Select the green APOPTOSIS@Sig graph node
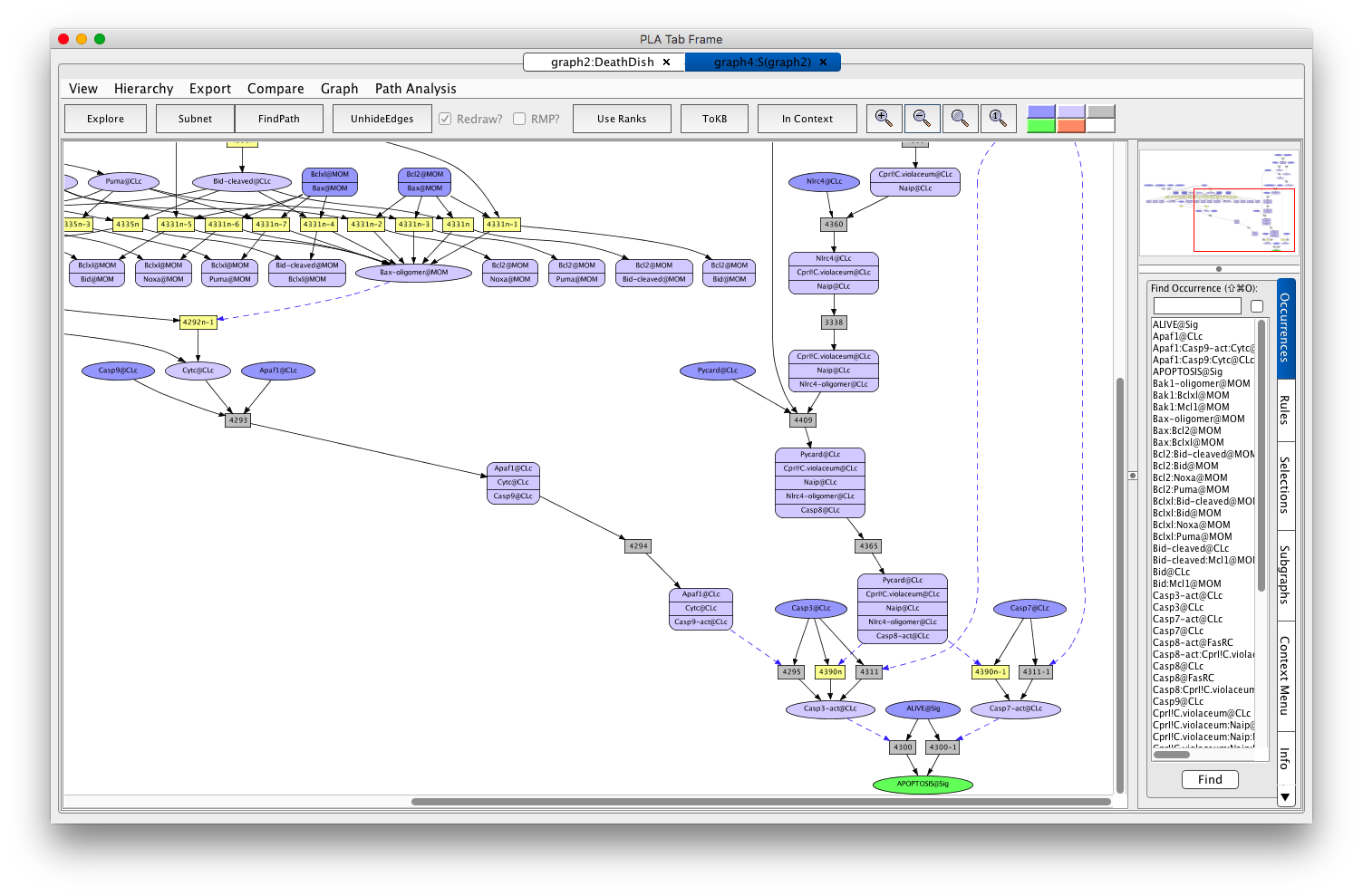Viewport: 1363px width, 896px height. (x=923, y=784)
